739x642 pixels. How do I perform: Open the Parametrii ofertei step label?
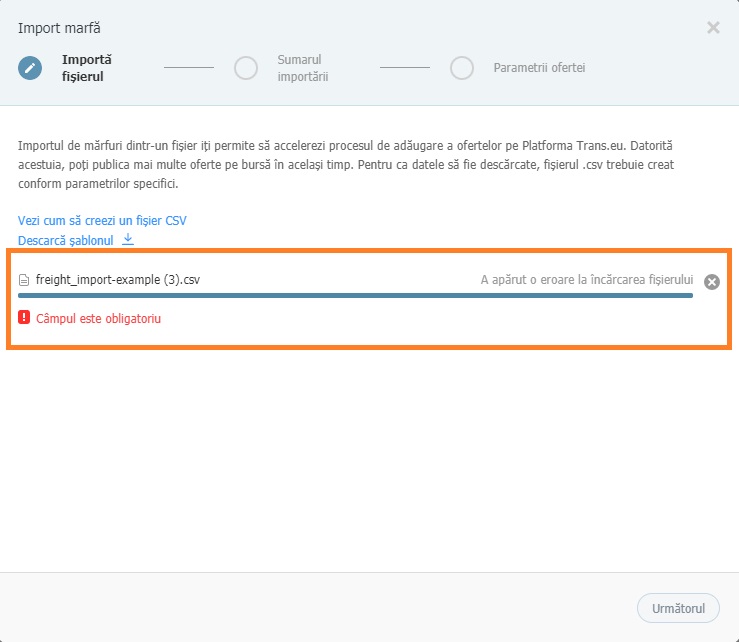point(539,67)
